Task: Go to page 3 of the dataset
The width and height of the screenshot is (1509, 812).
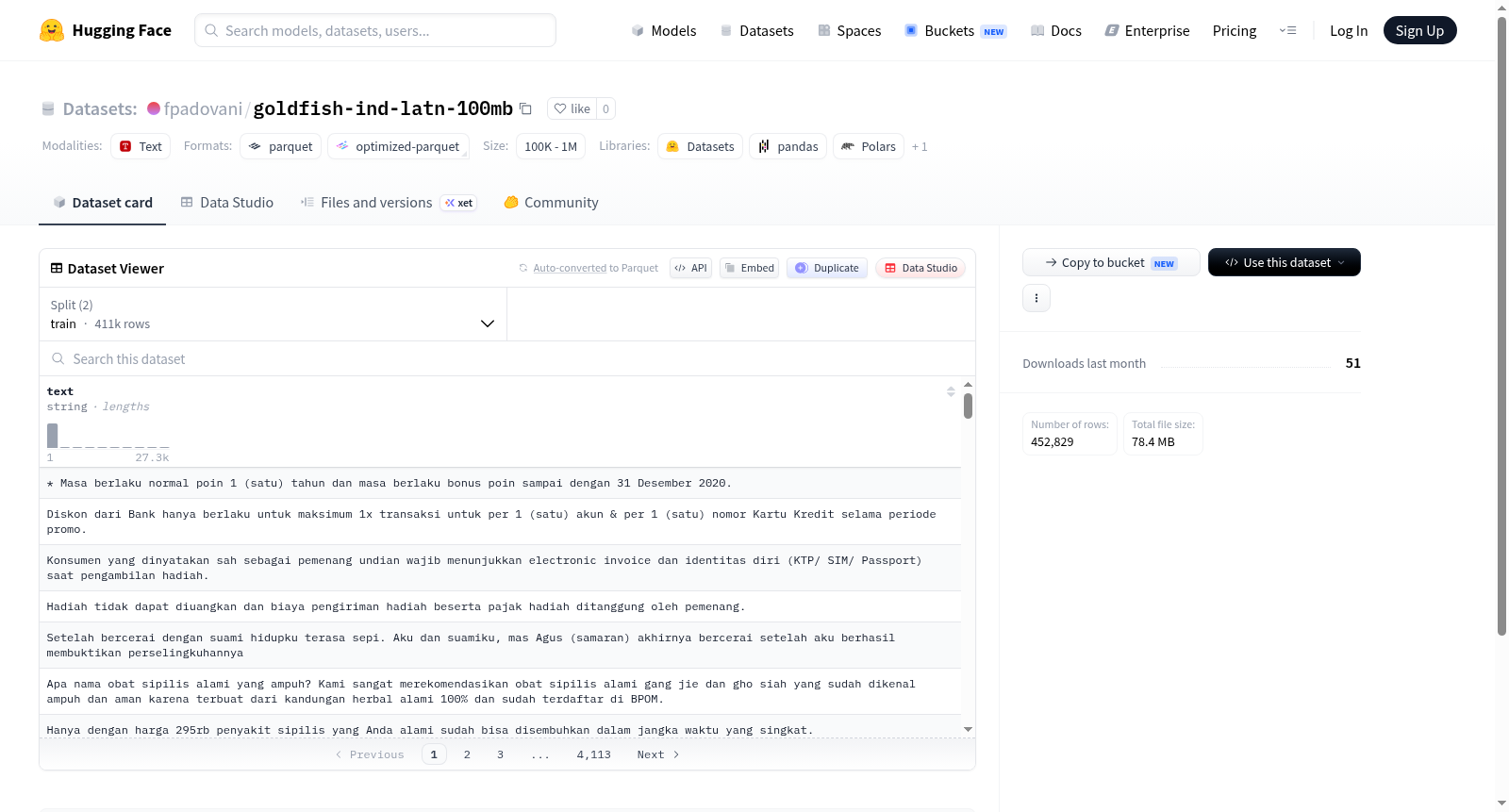Action: 500,754
